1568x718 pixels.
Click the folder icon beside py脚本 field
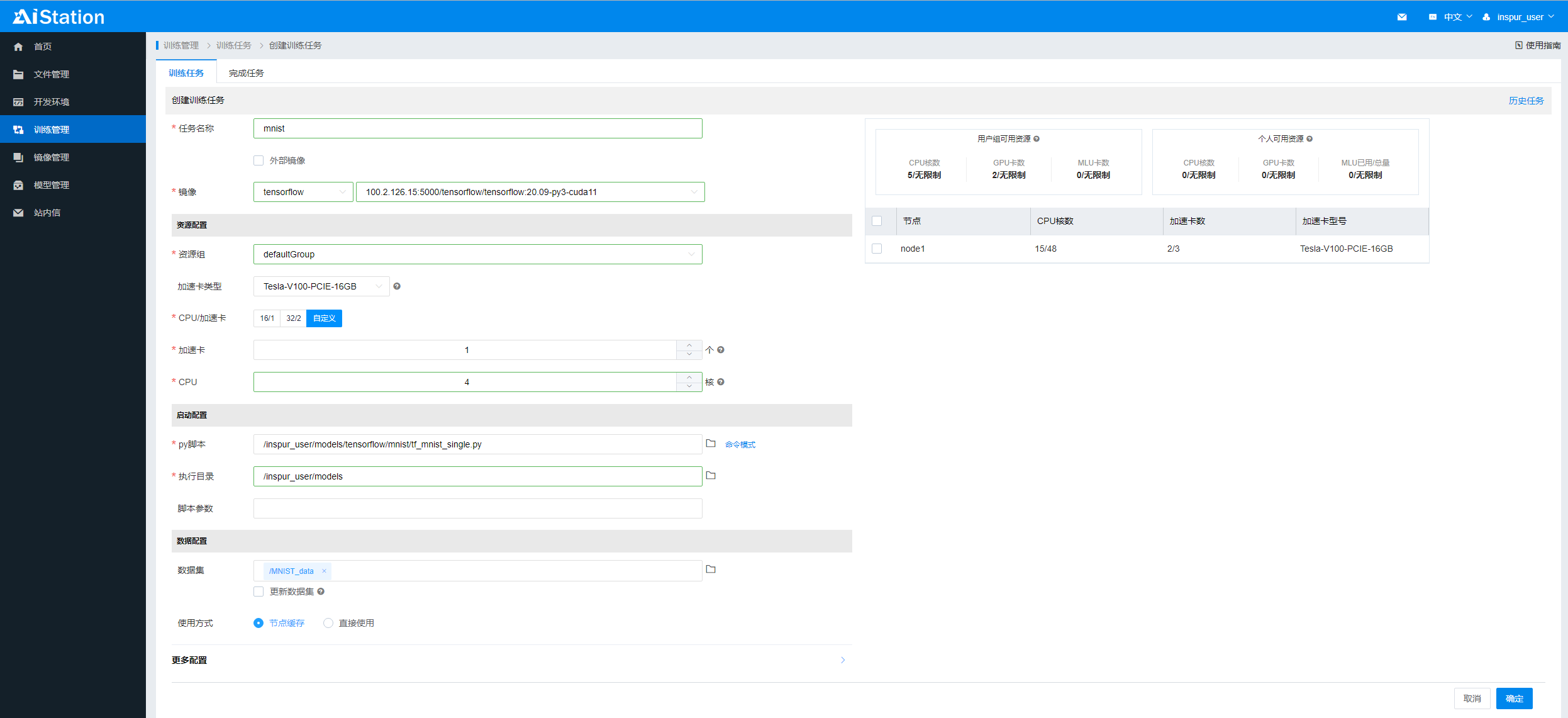point(711,444)
